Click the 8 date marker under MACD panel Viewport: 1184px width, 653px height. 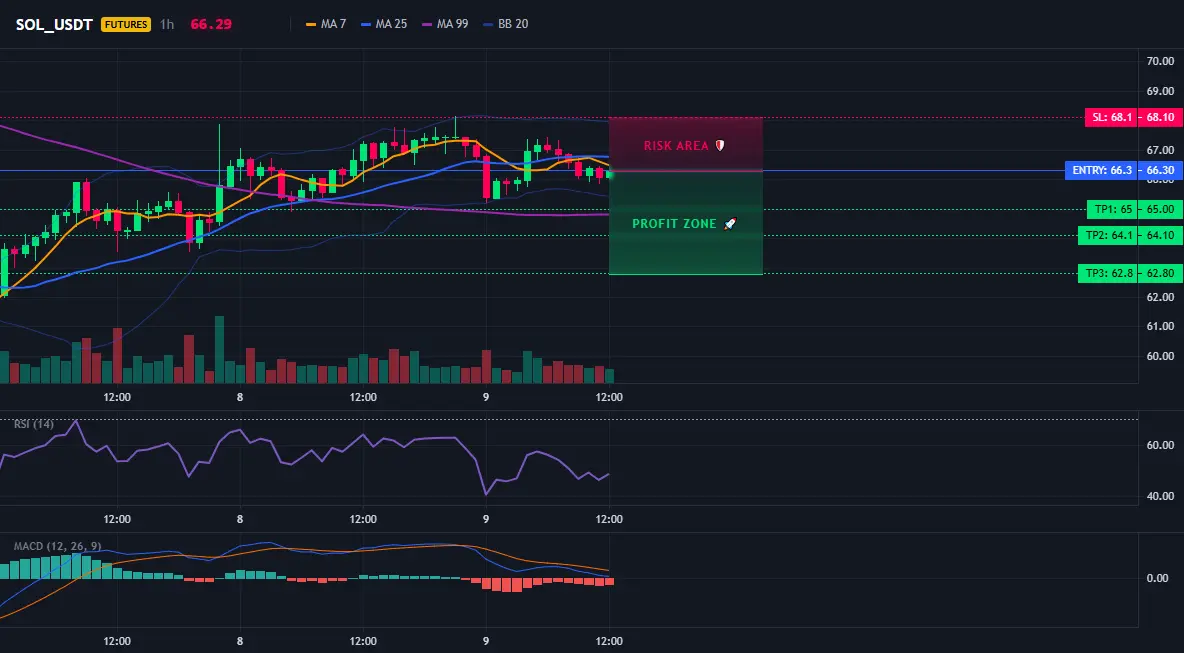pyautogui.click(x=240, y=642)
